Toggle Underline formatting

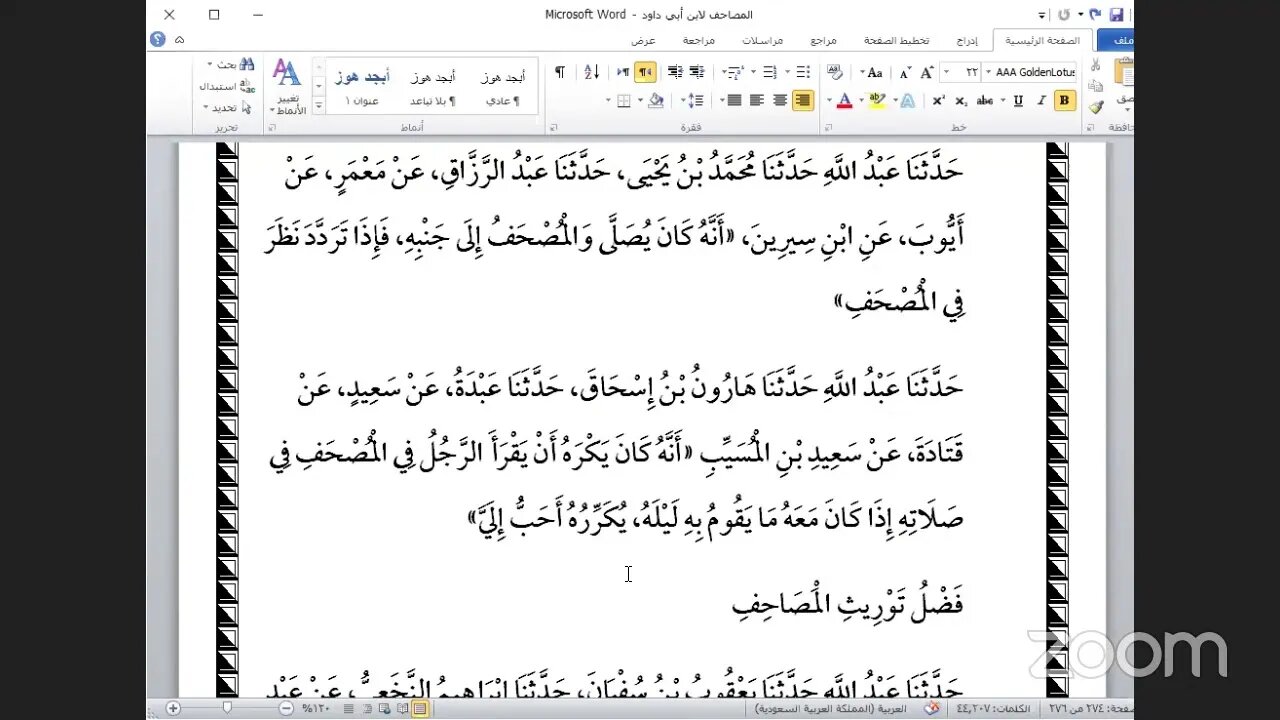(x=1018, y=100)
